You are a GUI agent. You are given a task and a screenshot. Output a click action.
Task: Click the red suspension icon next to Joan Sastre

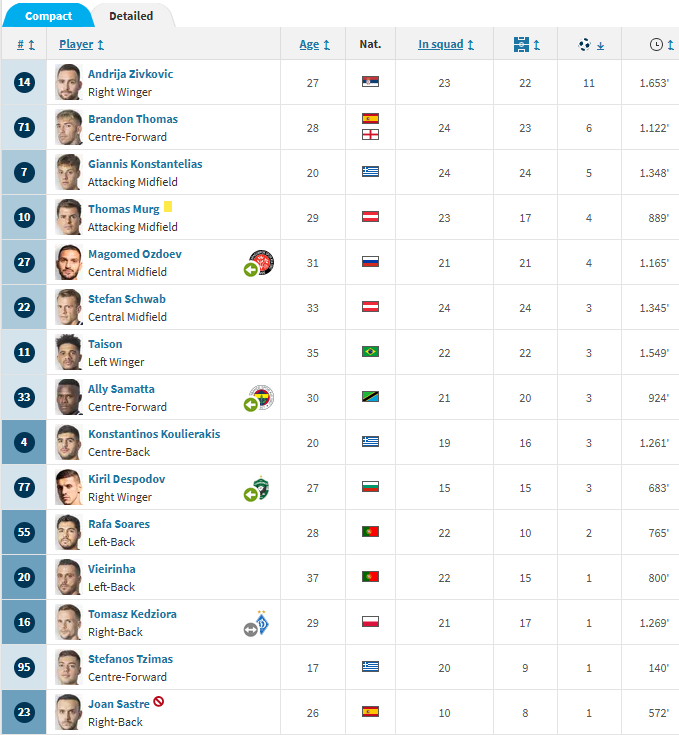[158, 702]
